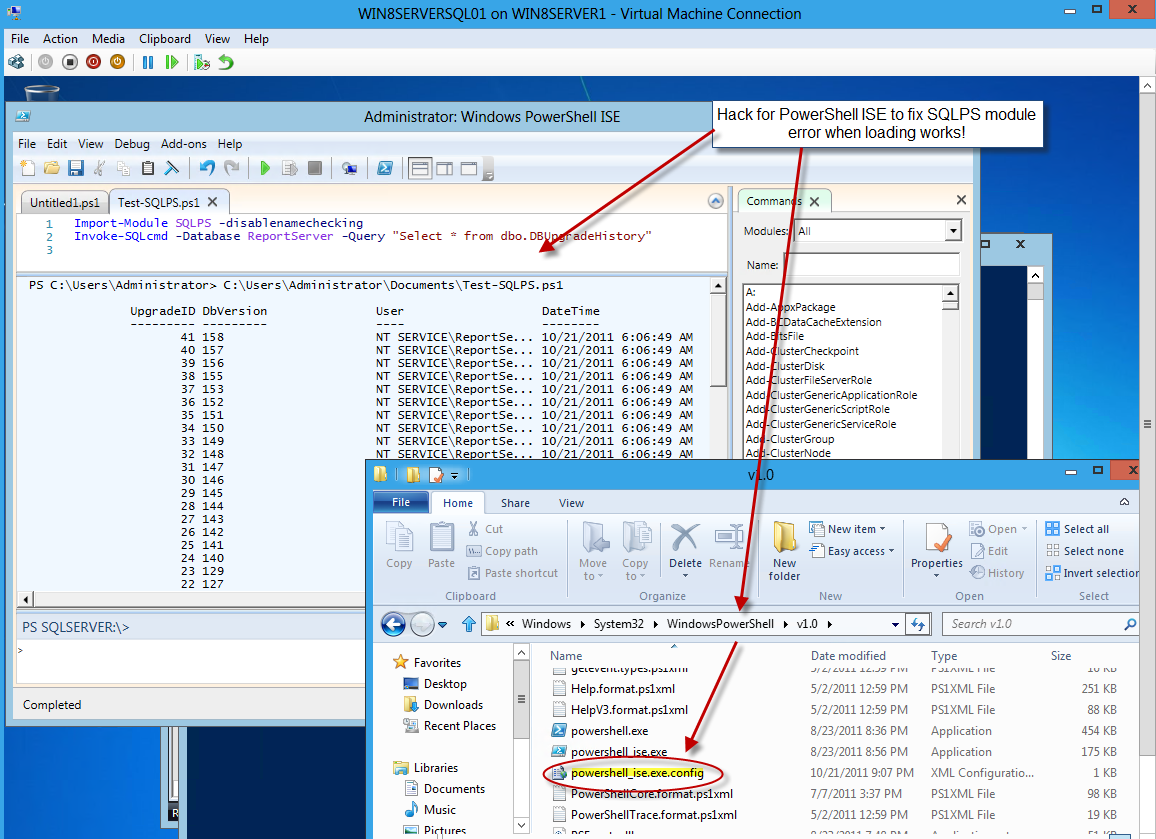Show script pane on right layout

445,169
